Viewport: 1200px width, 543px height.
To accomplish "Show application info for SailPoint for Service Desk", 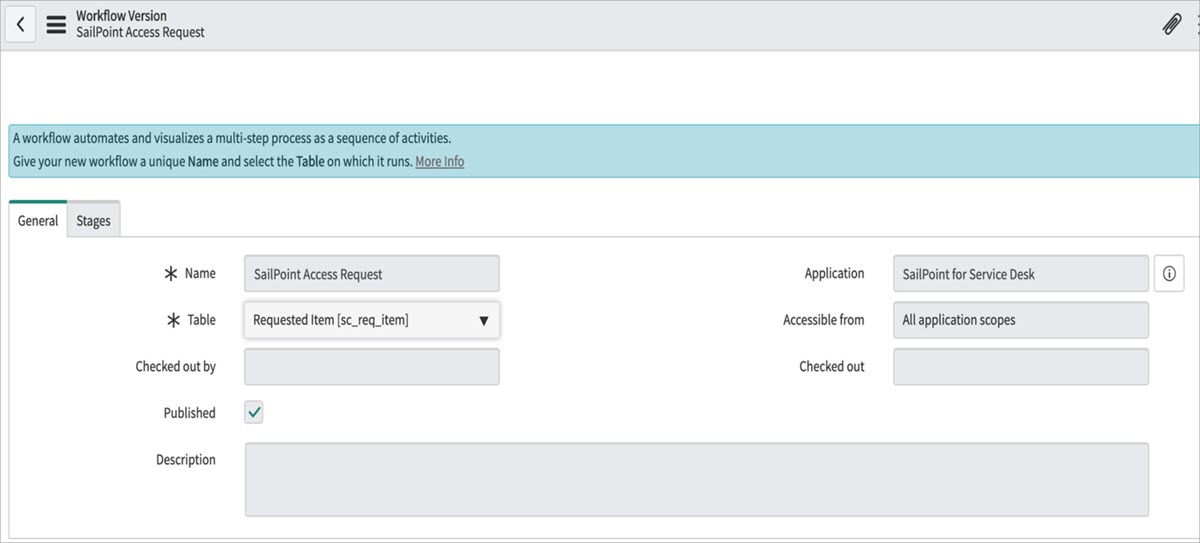I will click(x=1169, y=273).
